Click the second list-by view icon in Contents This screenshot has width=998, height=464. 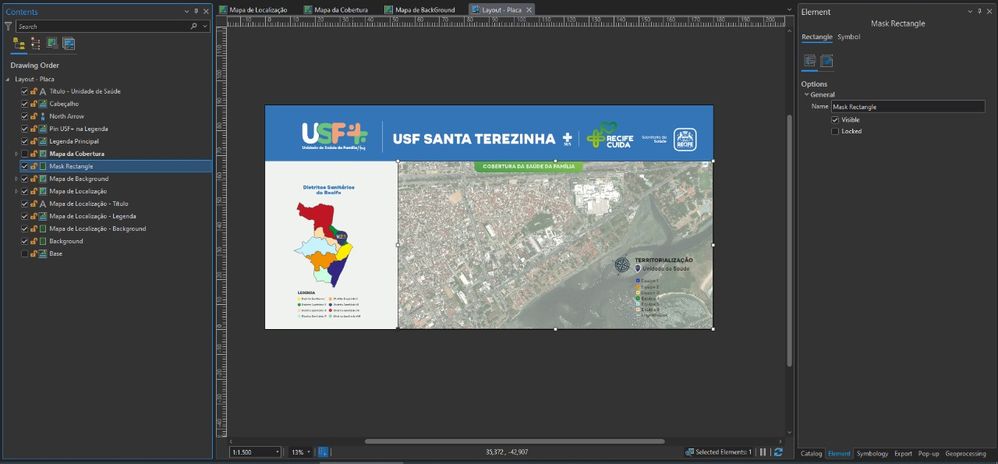click(36, 44)
